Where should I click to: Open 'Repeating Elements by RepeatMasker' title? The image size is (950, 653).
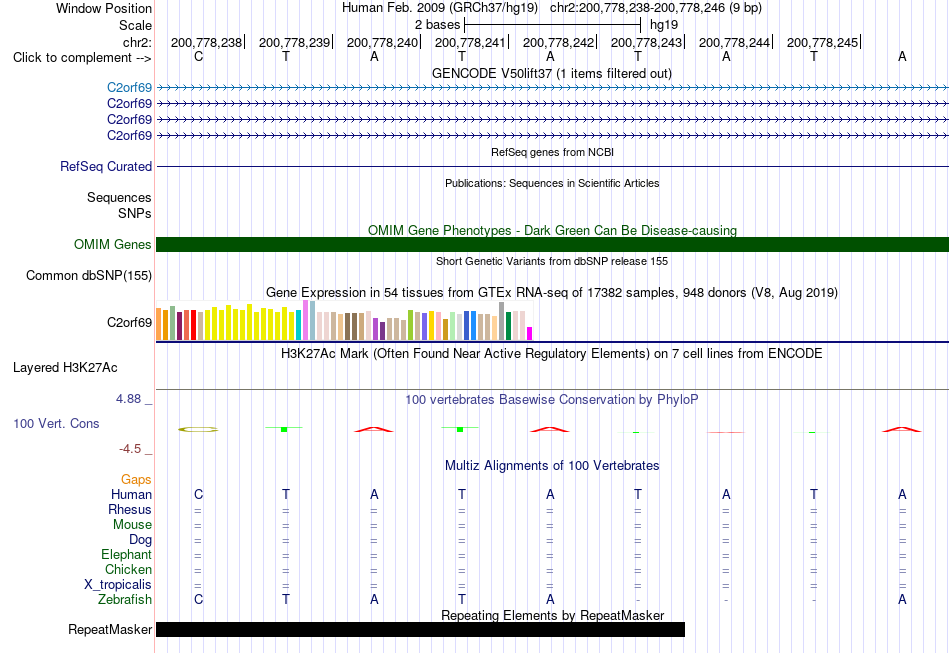click(x=553, y=615)
